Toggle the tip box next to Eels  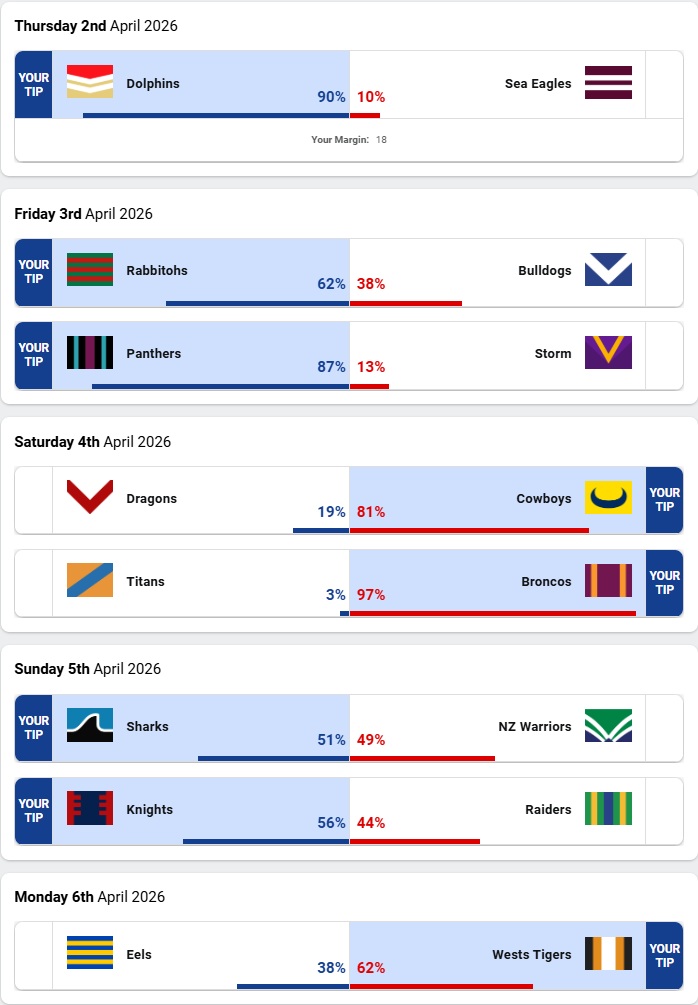tap(34, 955)
